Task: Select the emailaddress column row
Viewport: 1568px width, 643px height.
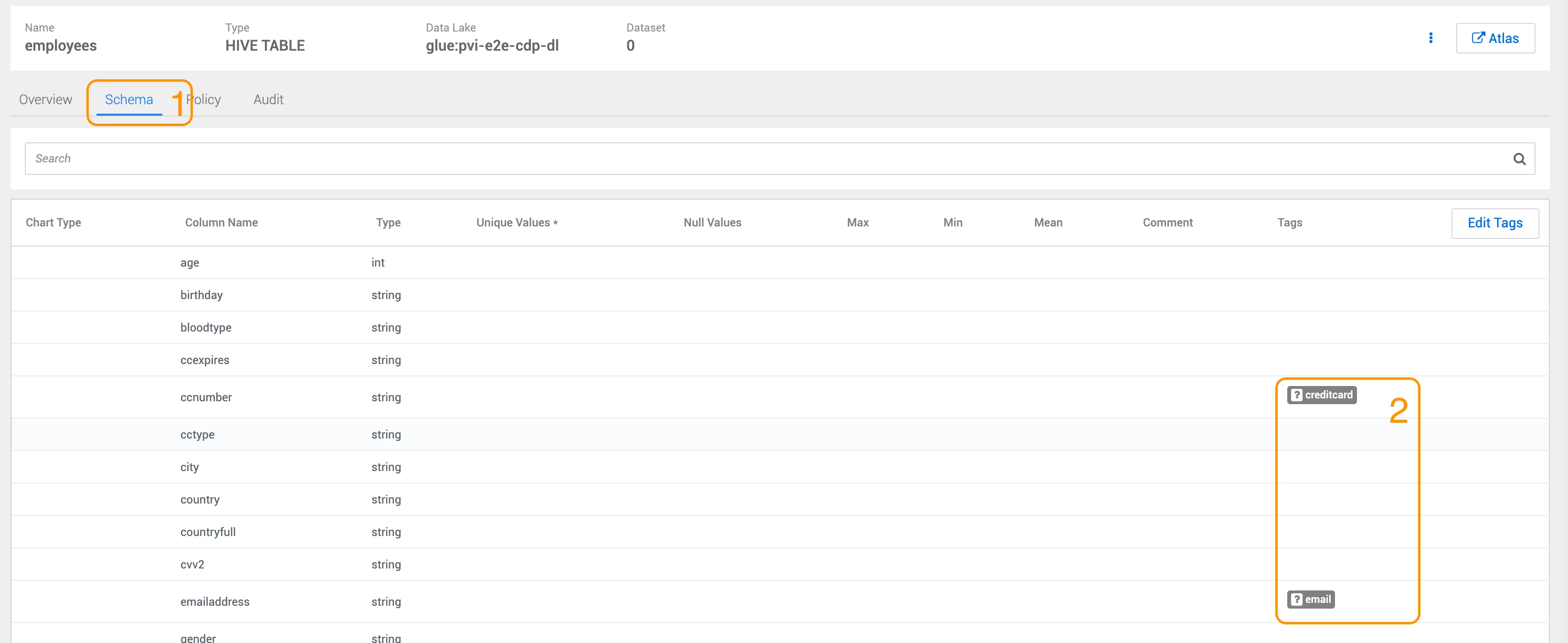Action: tap(780, 601)
